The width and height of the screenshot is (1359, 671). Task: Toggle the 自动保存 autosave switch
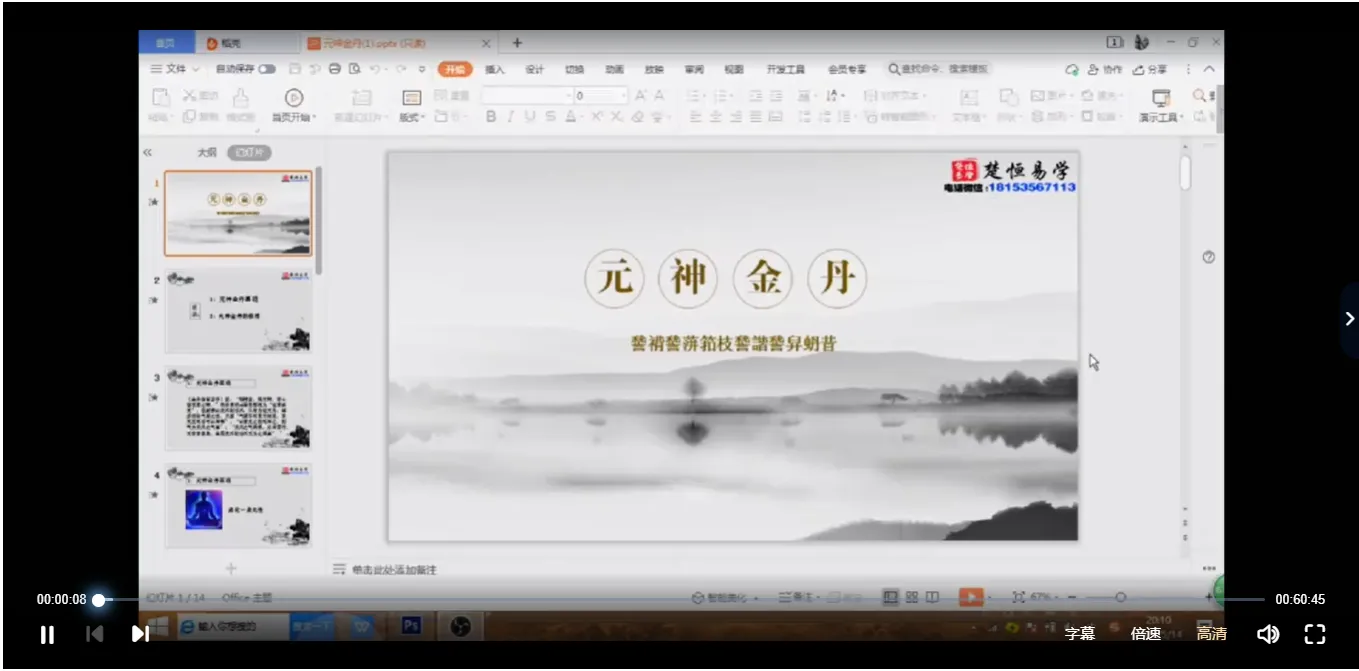point(267,69)
